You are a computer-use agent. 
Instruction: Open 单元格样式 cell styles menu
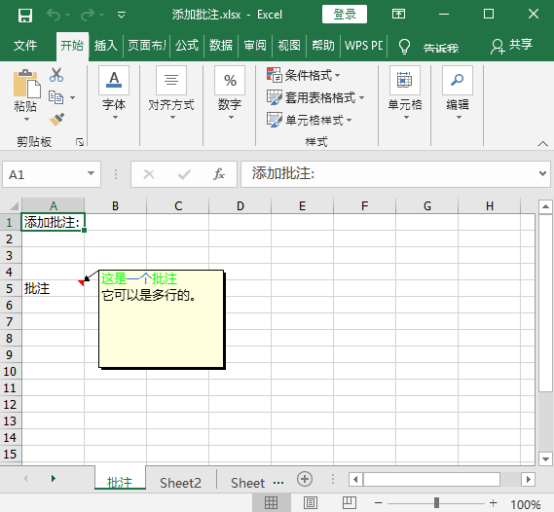coord(310,120)
